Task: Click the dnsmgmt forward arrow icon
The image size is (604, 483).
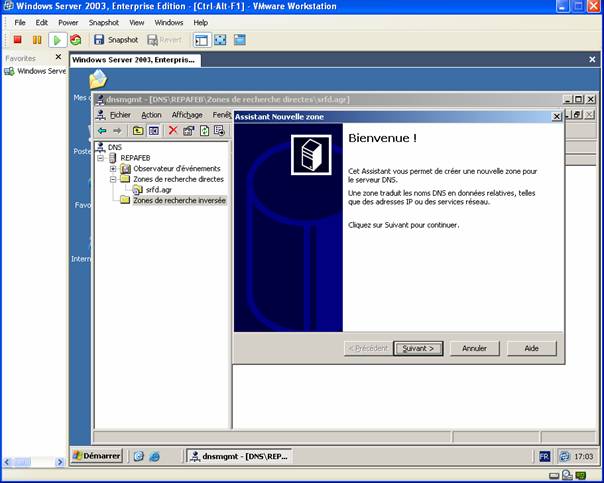Action: pos(117,131)
